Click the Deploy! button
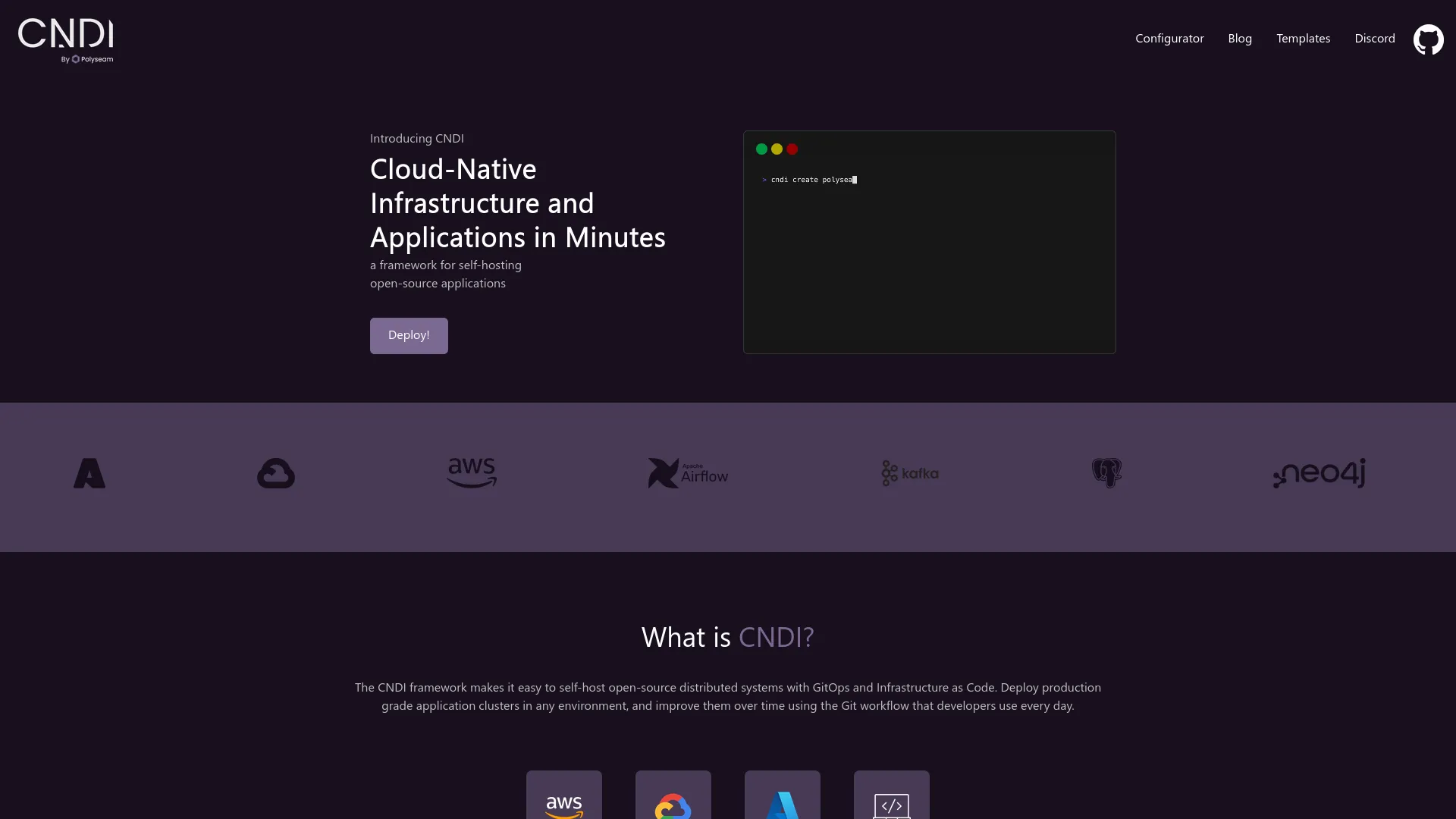Image resolution: width=1456 pixels, height=819 pixels. tap(409, 335)
